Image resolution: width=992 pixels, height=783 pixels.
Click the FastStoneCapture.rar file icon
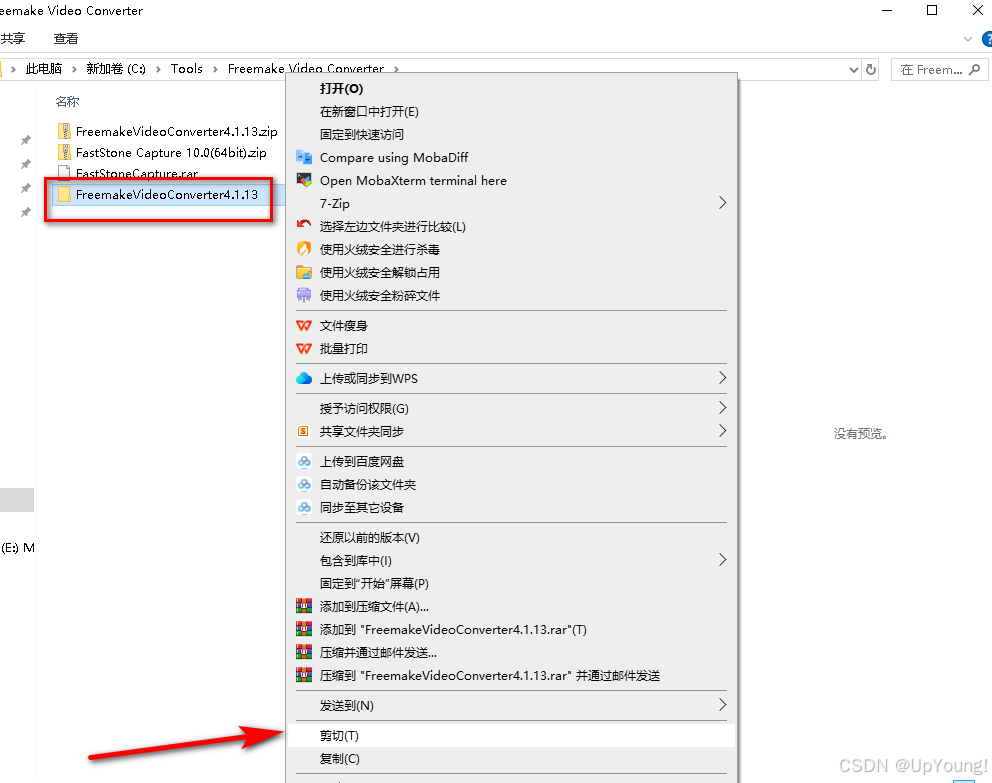(64, 172)
